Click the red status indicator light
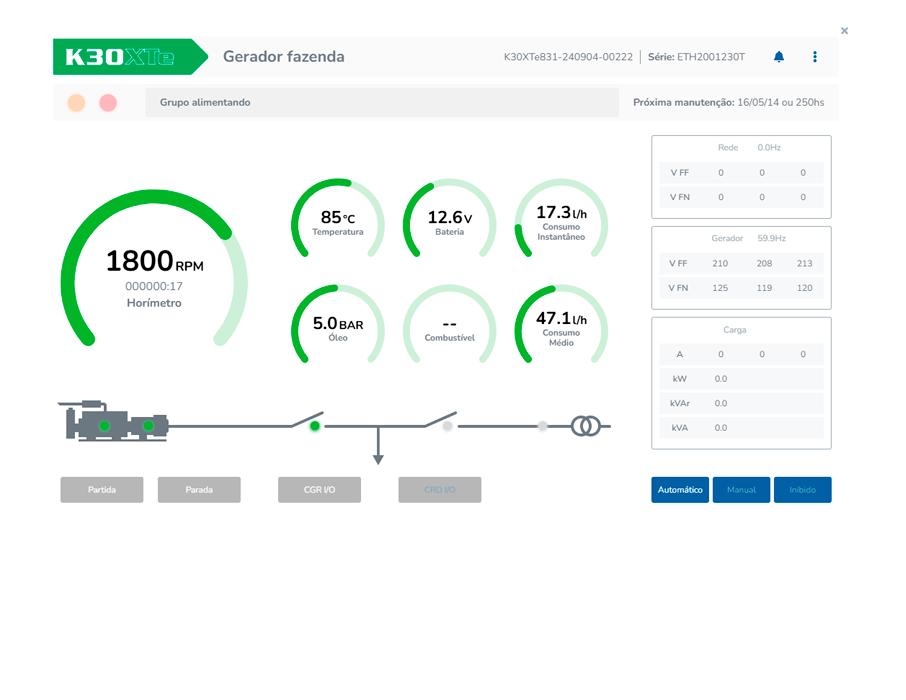Image resolution: width=906 pixels, height=700 pixels. click(x=108, y=103)
